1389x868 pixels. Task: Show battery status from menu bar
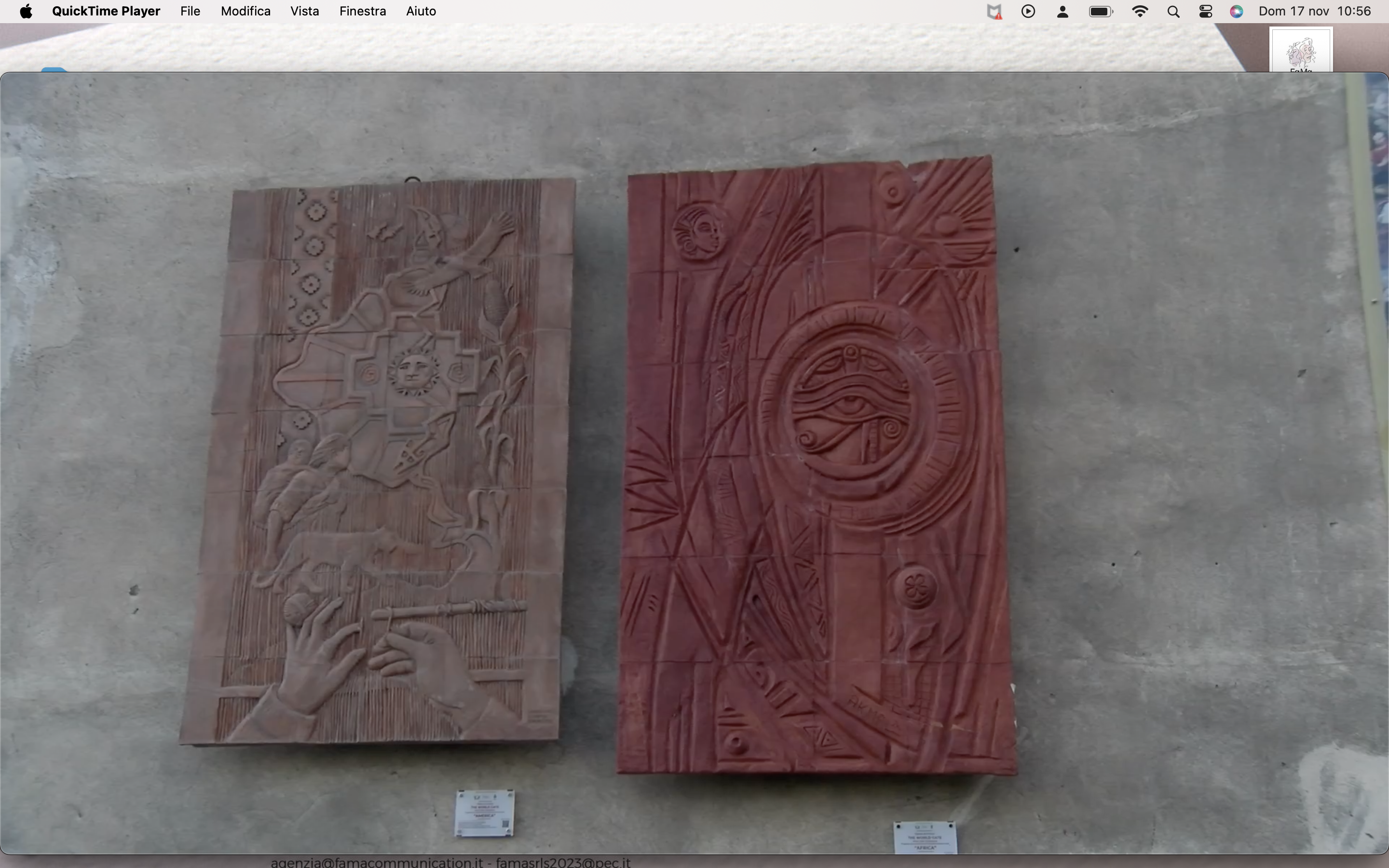click(x=1101, y=12)
